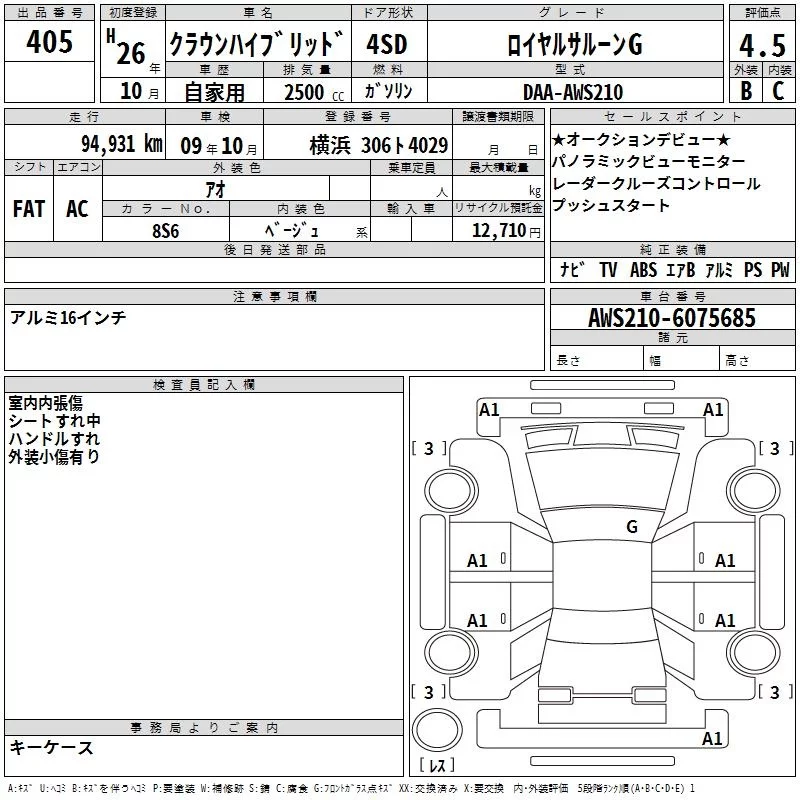
Task: Click the 検査員記入欄 section header
Action: pos(204,384)
